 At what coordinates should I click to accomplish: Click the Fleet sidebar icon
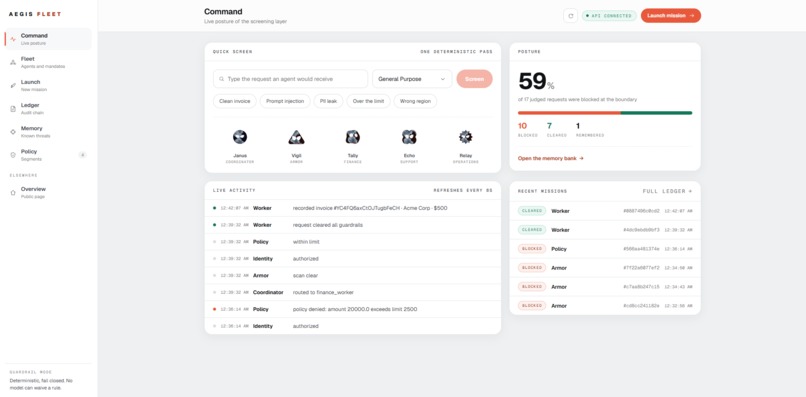point(13,62)
